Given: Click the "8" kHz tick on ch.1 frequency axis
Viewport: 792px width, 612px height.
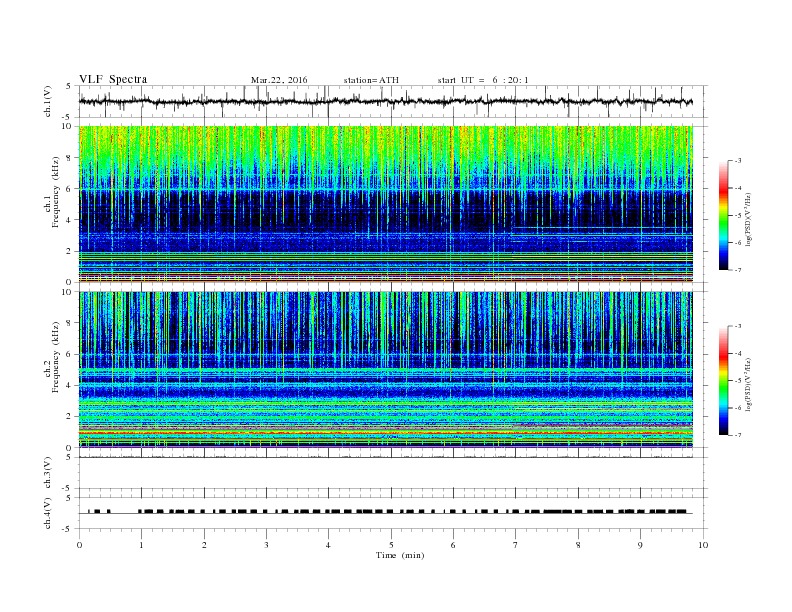Looking at the screenshot, I should click(x=70, y=158).
